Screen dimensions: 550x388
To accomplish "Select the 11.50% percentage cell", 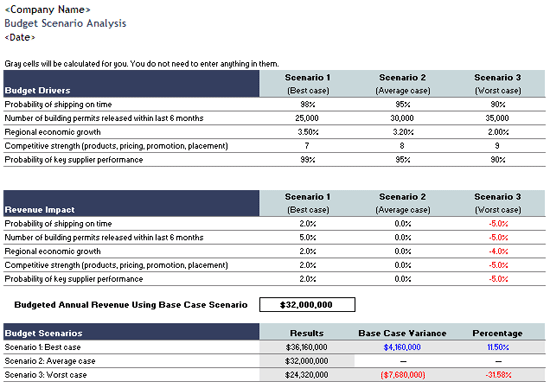I will pos(498,347).
